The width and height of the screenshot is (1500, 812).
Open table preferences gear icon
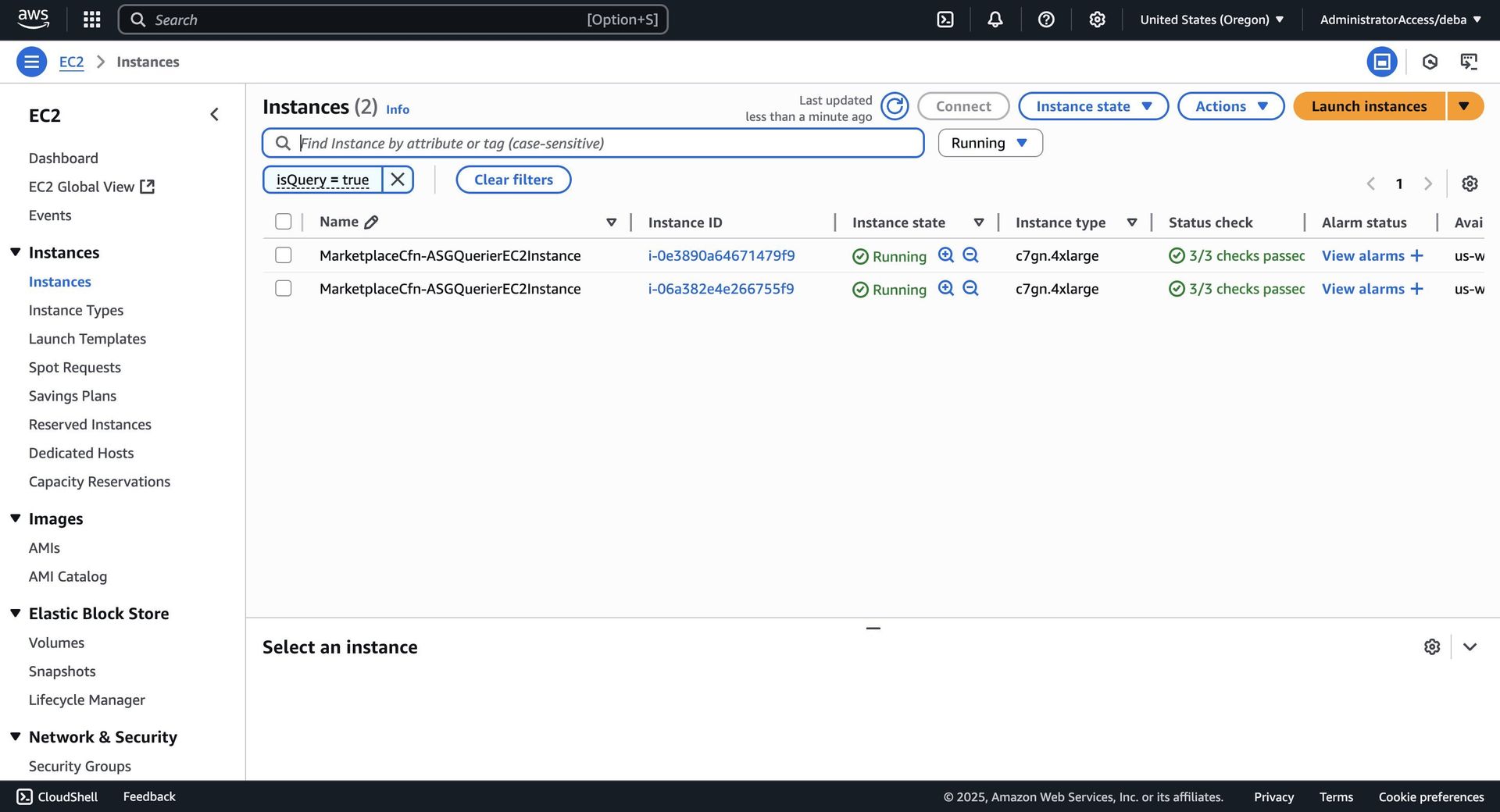pyautogui.click(x=1470, y=183)
